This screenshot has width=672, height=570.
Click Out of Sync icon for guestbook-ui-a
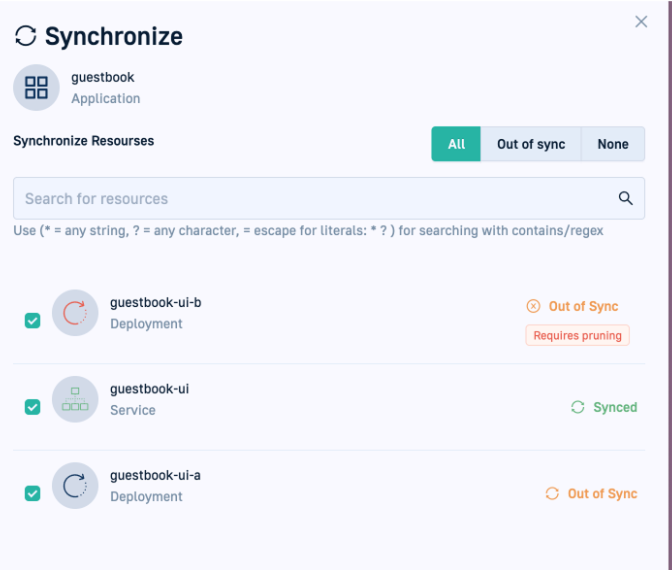click(552, 494)
